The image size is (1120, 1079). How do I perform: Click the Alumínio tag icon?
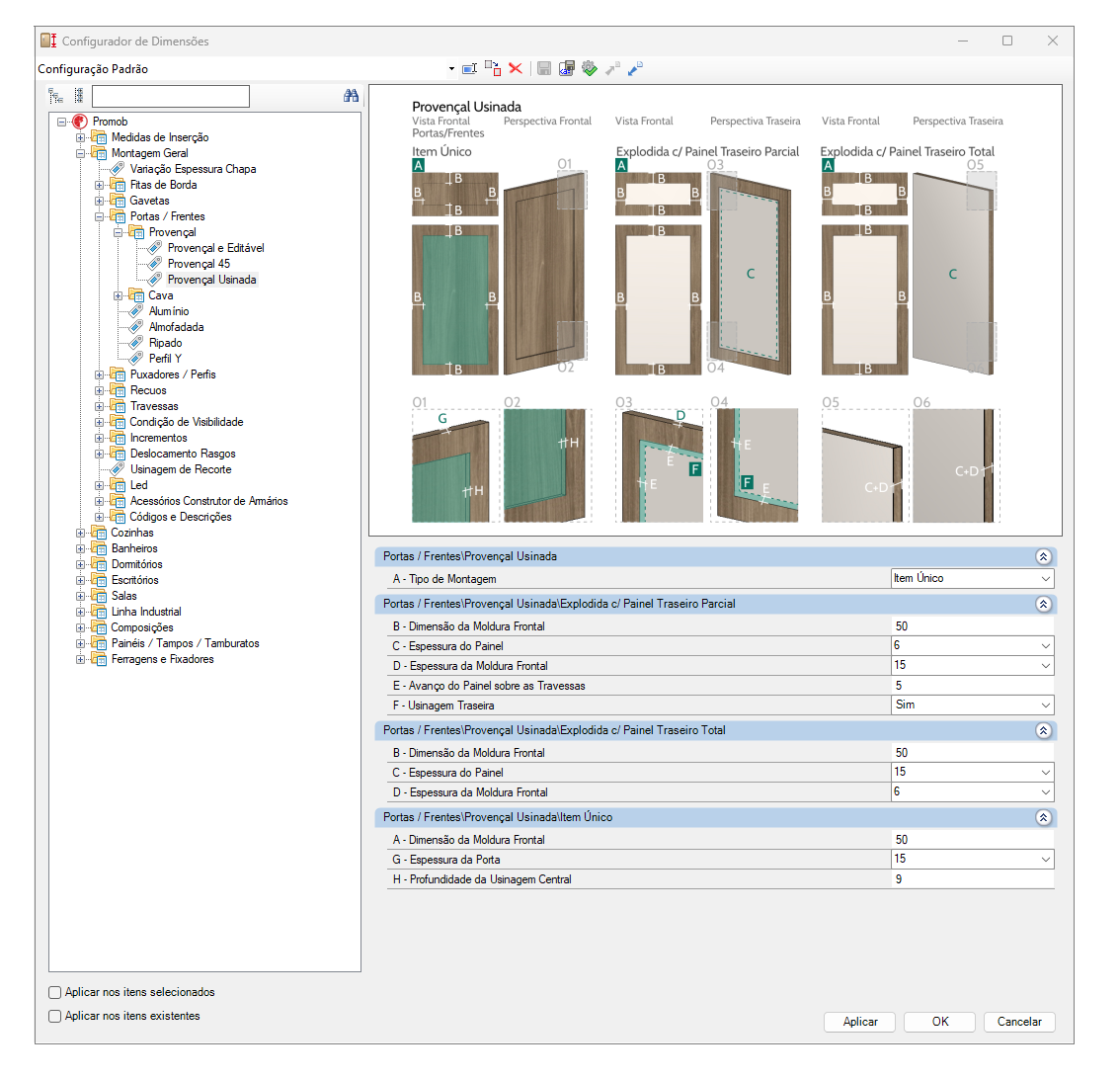click(136, 311)
